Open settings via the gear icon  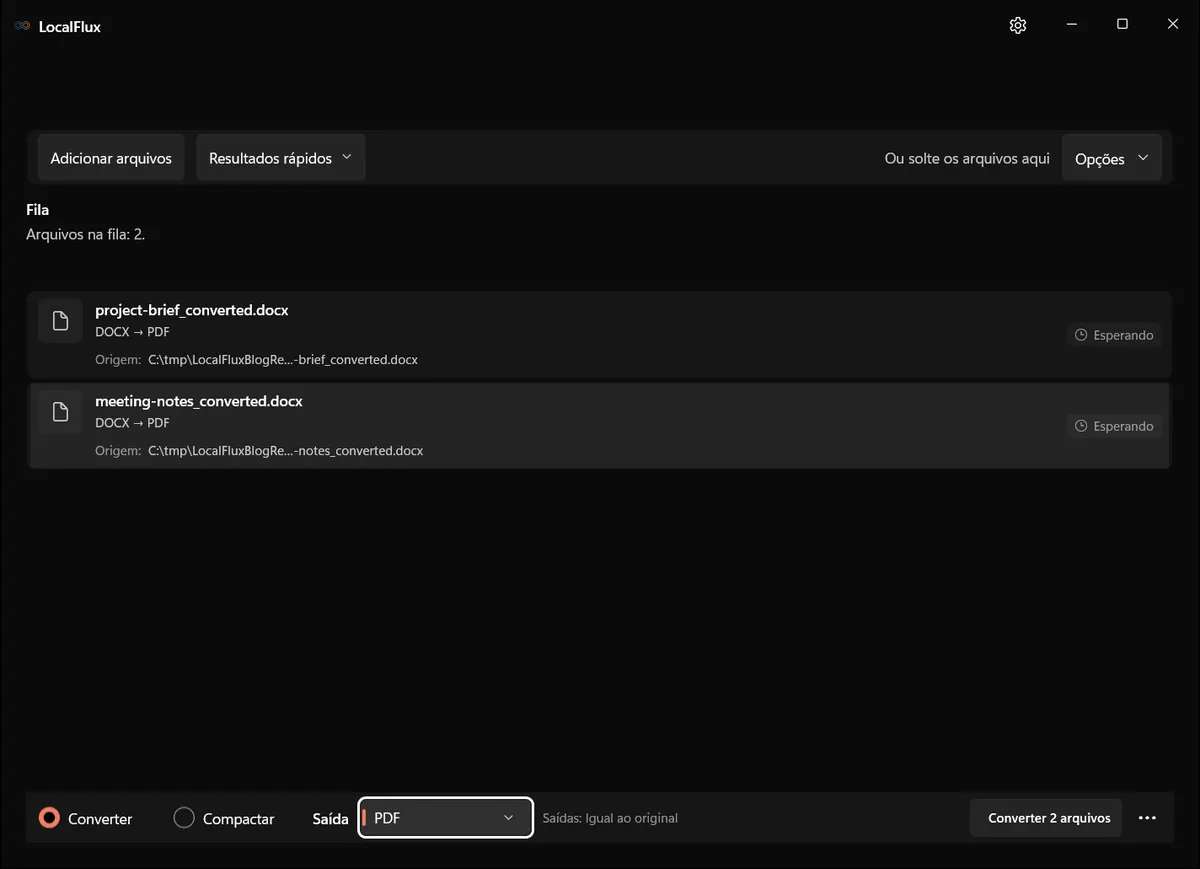point(1018,26)
